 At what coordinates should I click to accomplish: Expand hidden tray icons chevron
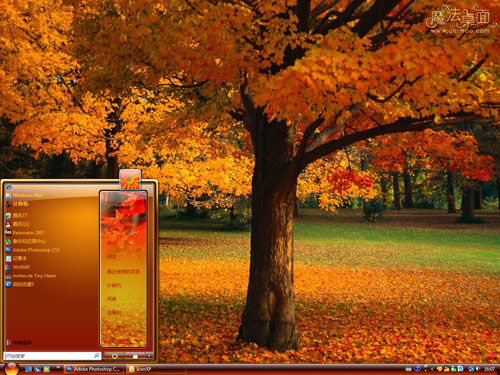click(x=432, y=369)
